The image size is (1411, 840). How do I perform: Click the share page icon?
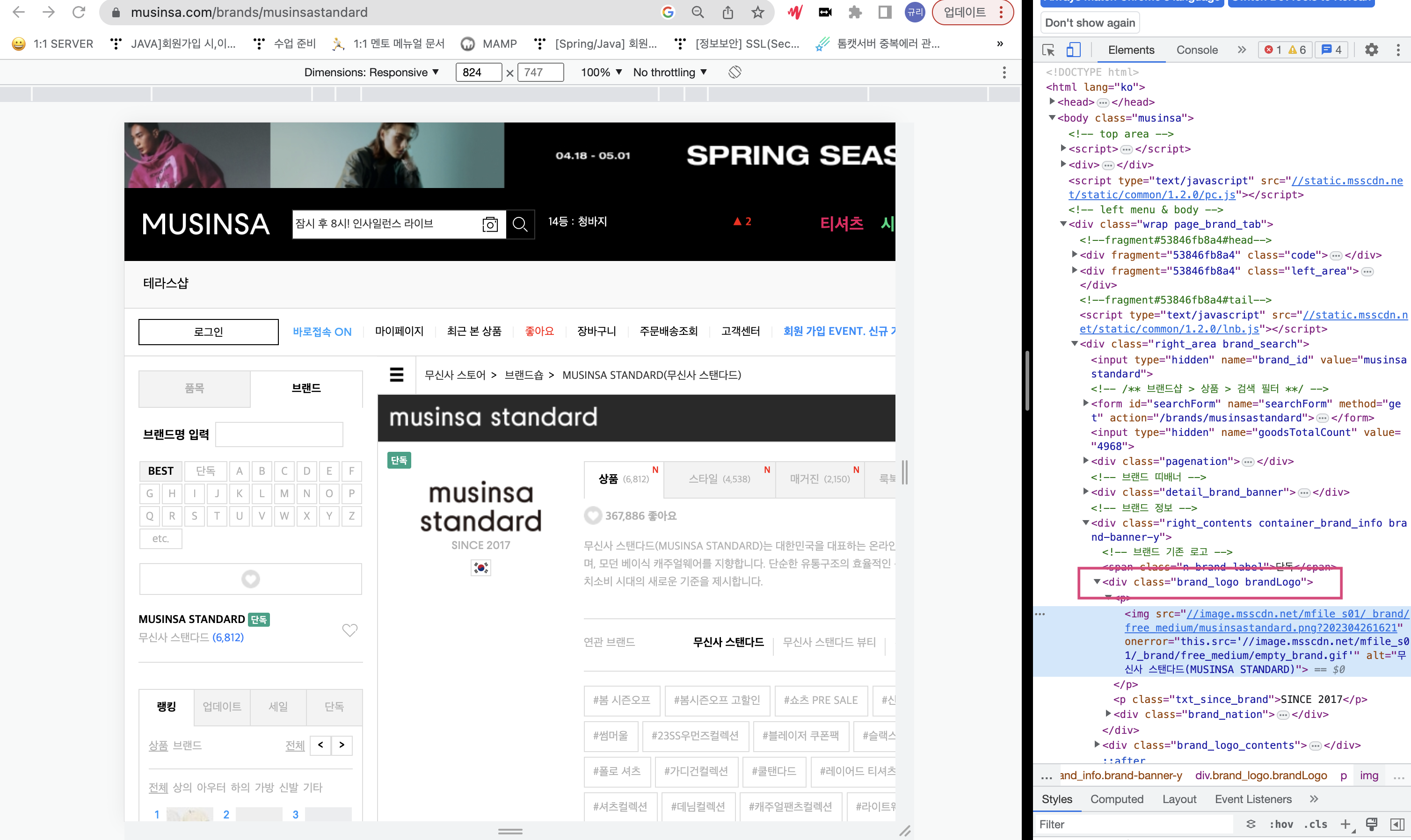click(x=727, y=12)
